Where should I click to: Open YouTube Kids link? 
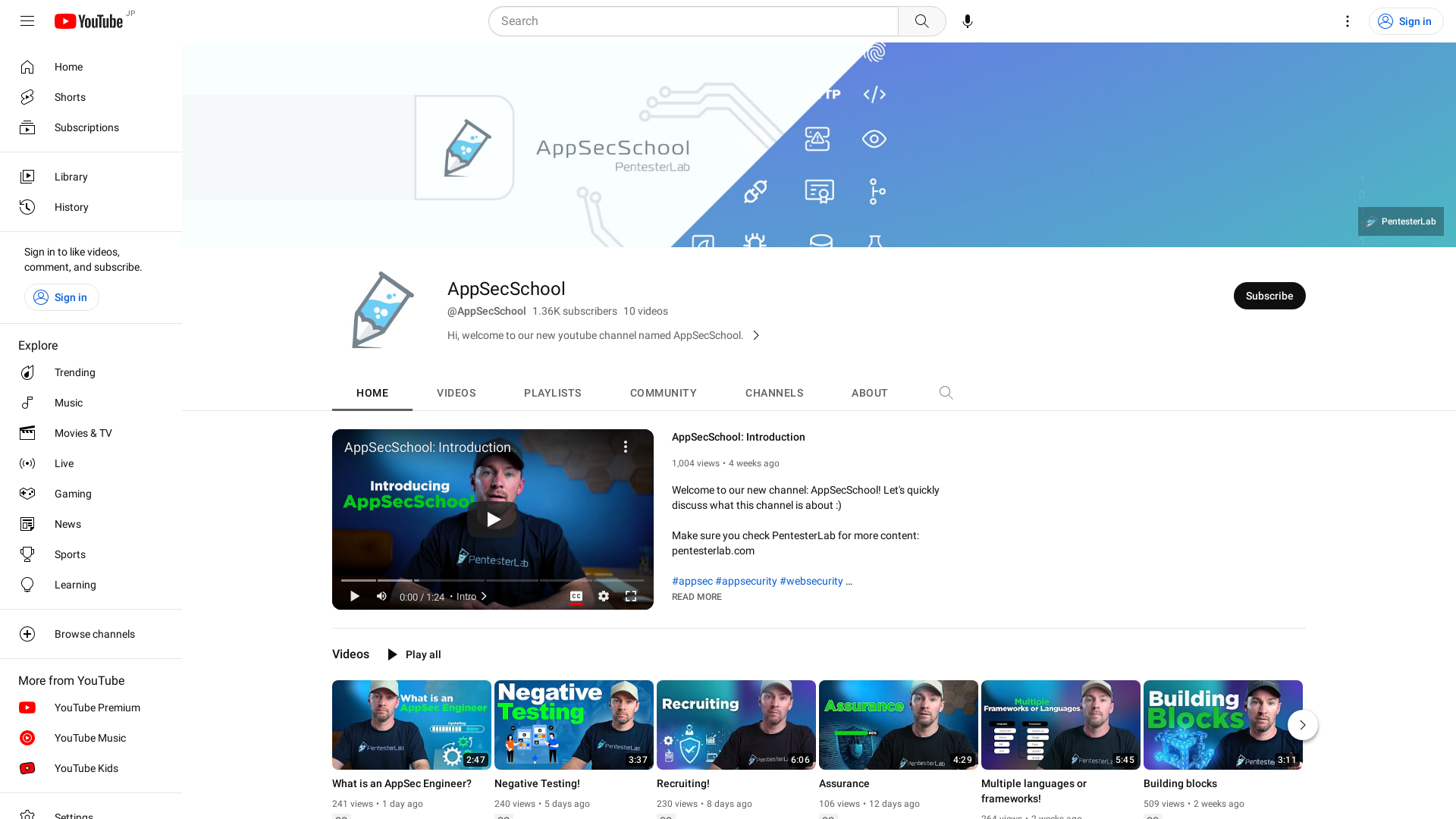point(91,768)
